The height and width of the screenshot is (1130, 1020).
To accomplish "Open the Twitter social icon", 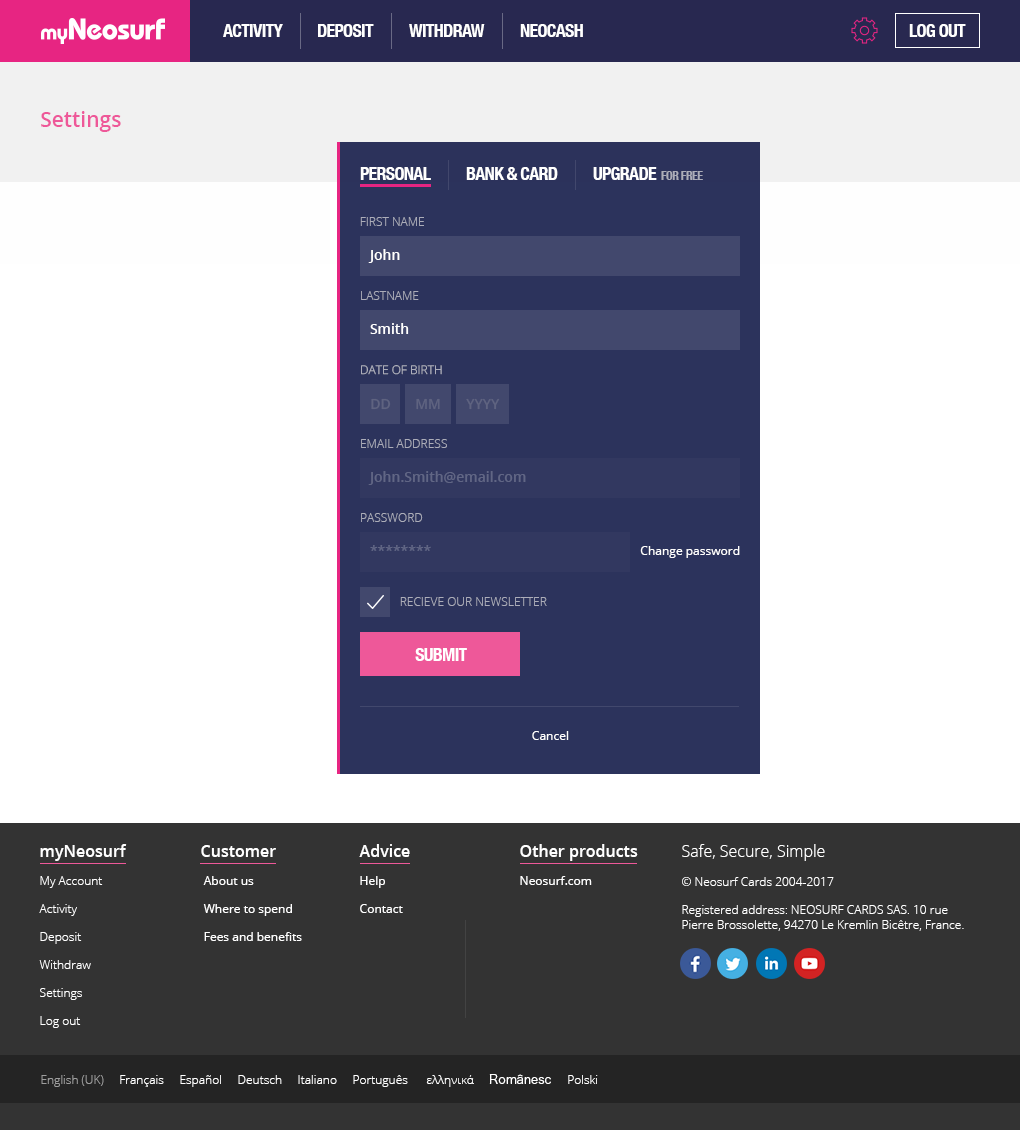I will pyautogui.click(x=732, y=964).
